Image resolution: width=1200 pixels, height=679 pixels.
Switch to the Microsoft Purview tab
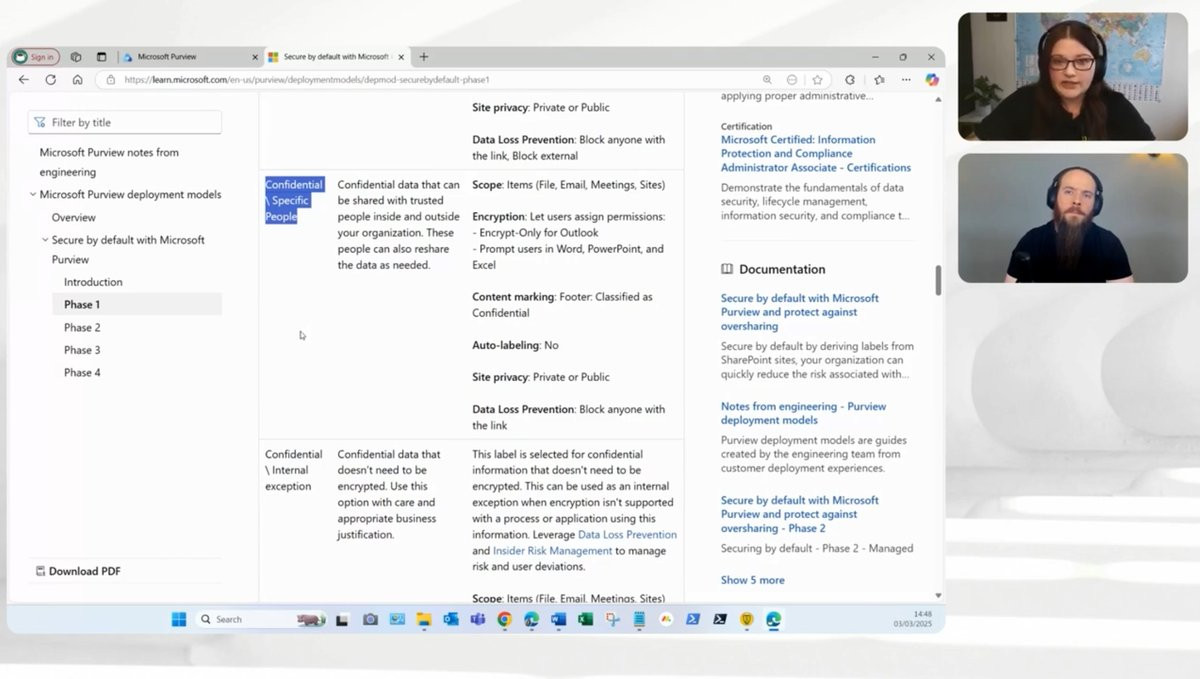click(189, 57)
